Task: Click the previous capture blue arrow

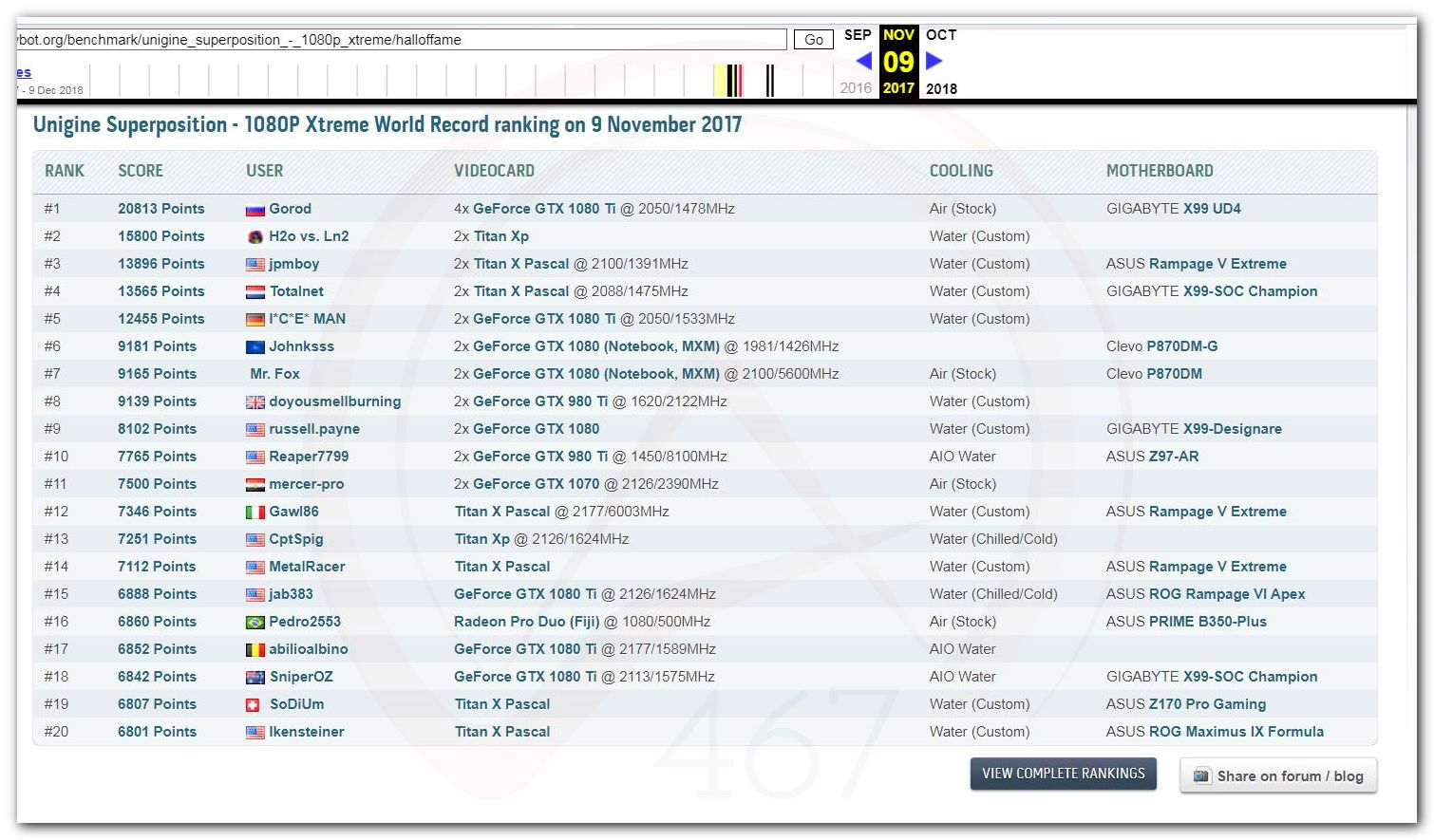Action: [x=863, y=61]
